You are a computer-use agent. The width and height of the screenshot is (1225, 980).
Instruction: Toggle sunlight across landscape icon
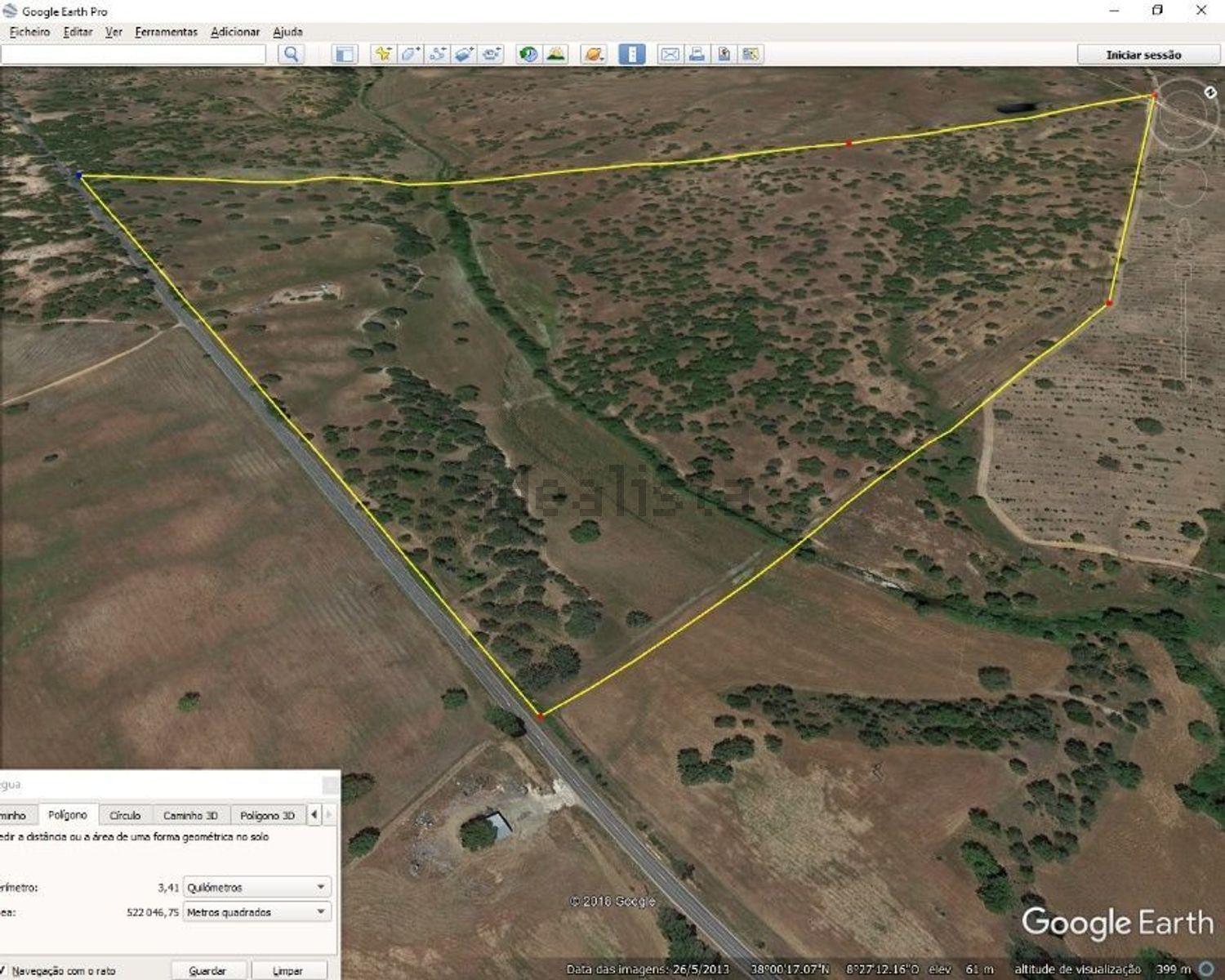(x=556, y=55)
